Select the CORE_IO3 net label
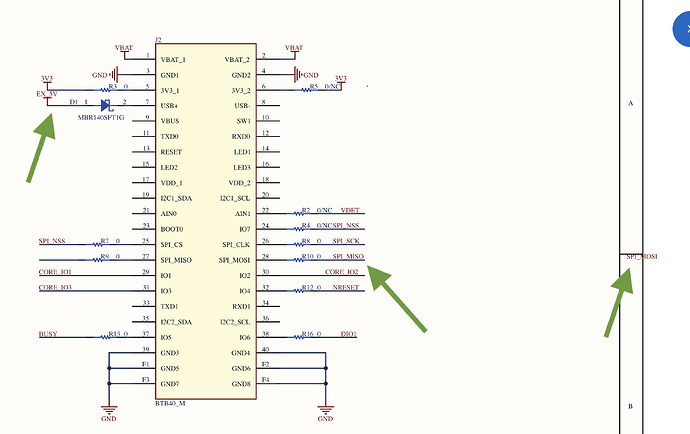This screenshot has width=690, height=434. point(55,287)
